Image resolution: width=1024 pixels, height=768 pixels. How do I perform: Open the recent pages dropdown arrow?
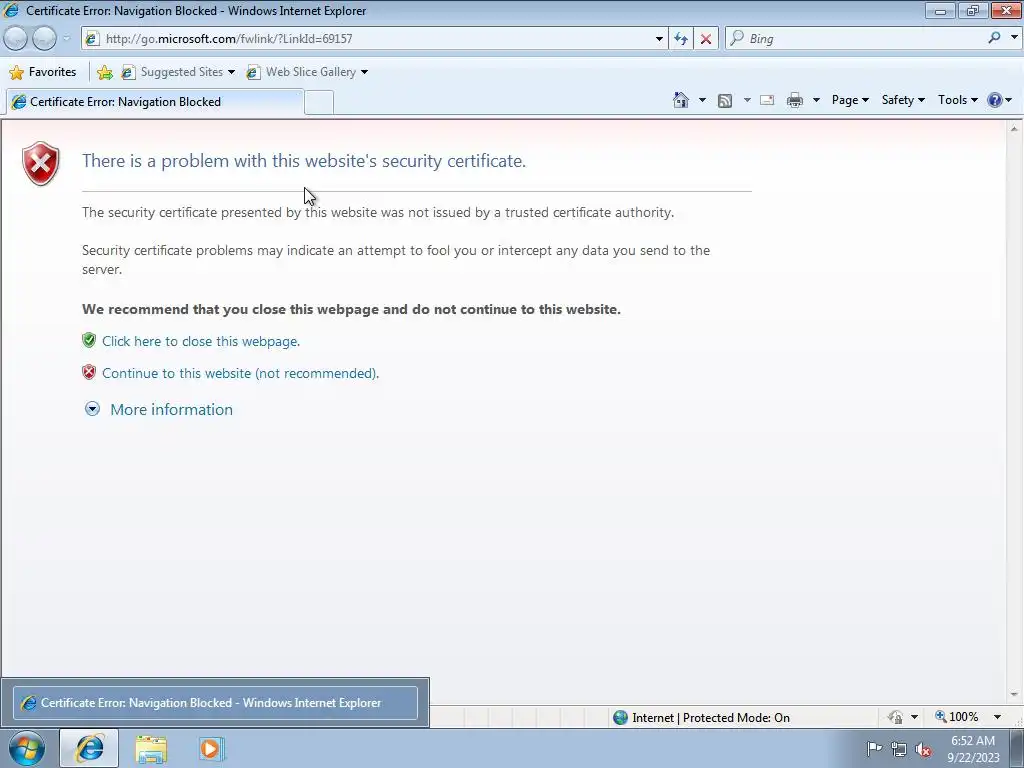[x=66, y=39]
